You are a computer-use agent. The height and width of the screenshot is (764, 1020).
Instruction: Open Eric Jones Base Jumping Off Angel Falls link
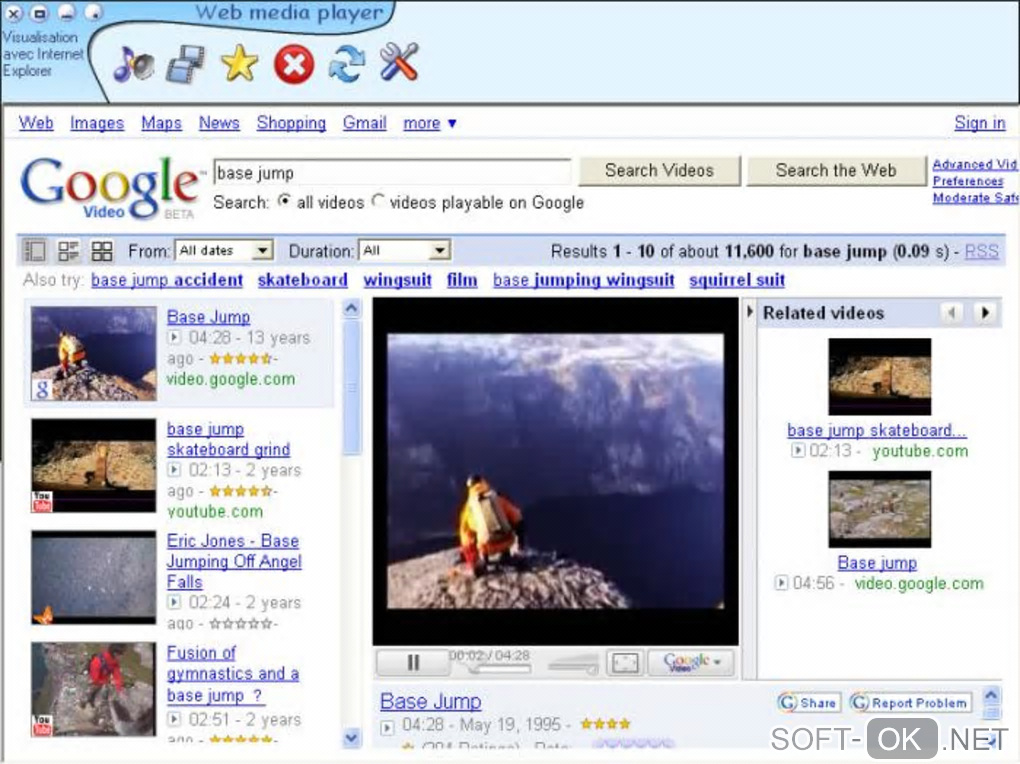point(234,561)
